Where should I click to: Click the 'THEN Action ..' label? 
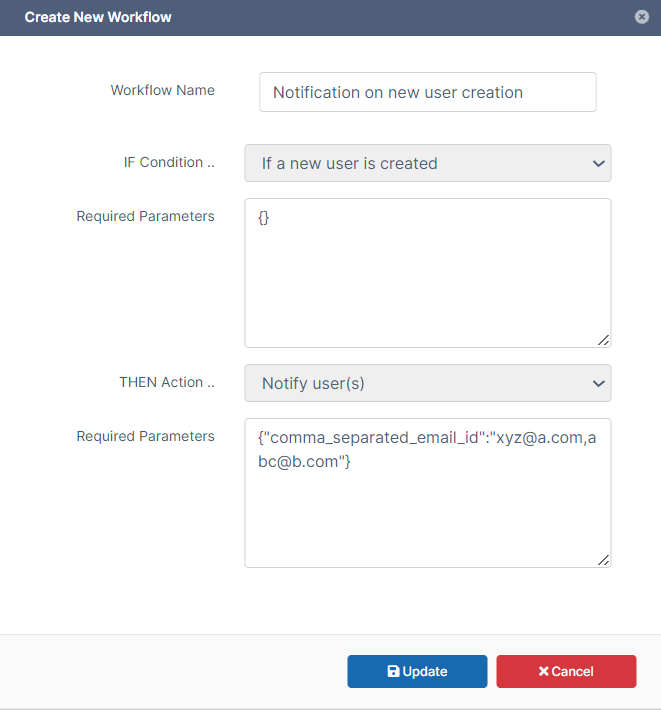click(x=166, y=382)
